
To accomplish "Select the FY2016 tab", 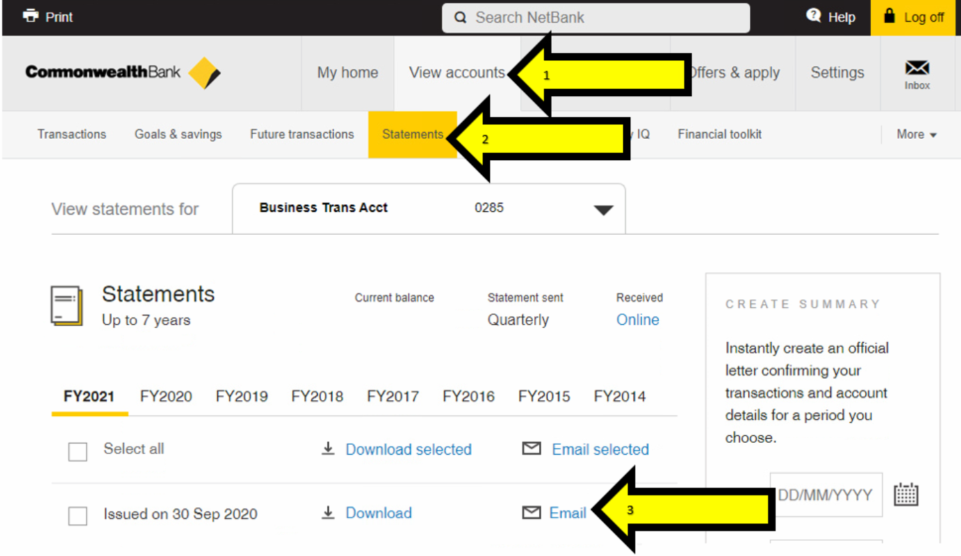I will tap(468, 397).
